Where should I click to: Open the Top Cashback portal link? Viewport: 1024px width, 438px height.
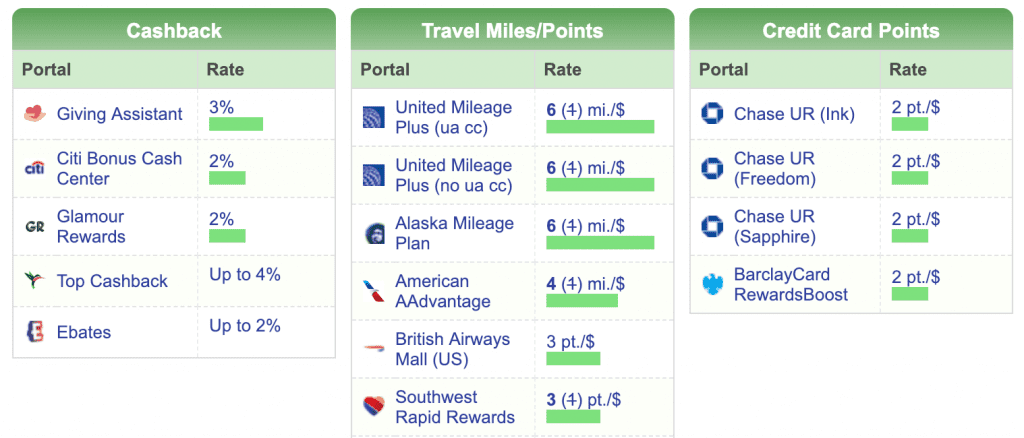coord(112,281)
